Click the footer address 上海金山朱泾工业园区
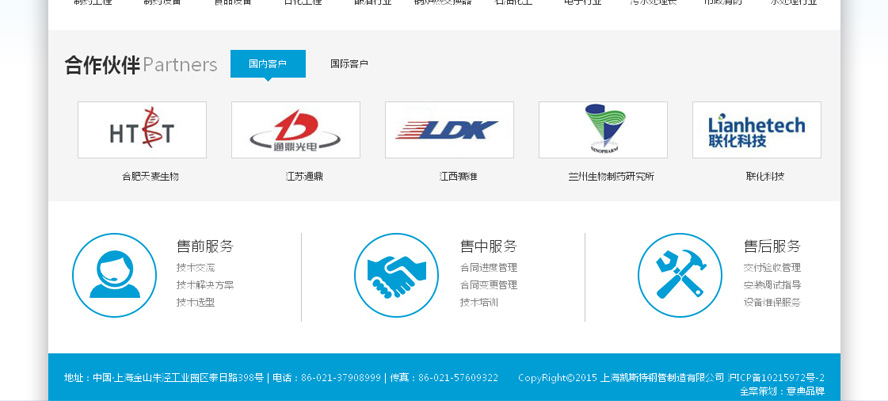The width and height of the screenshot is (888, 401). [163, 378]
